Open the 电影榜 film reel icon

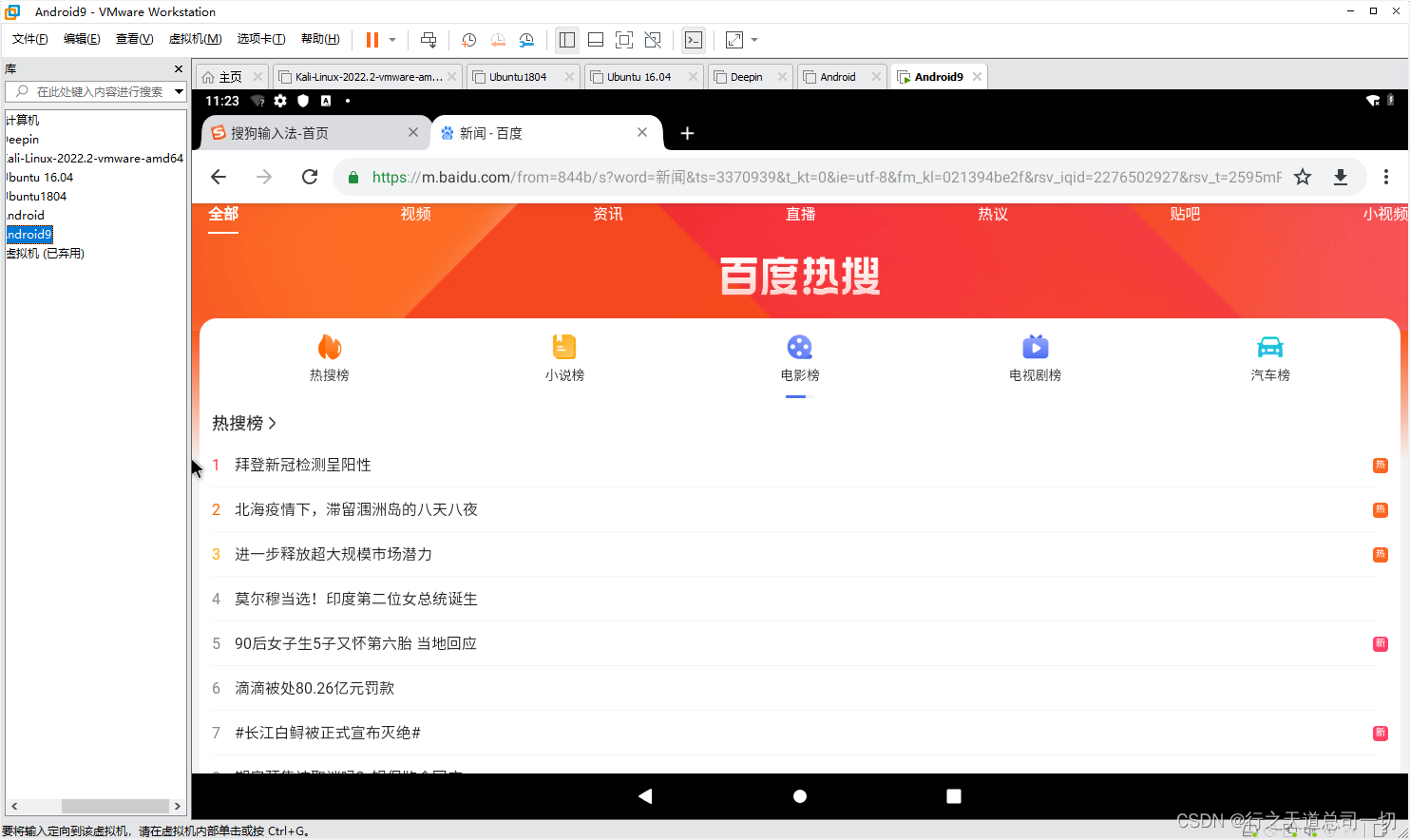[x=800, y=347]
